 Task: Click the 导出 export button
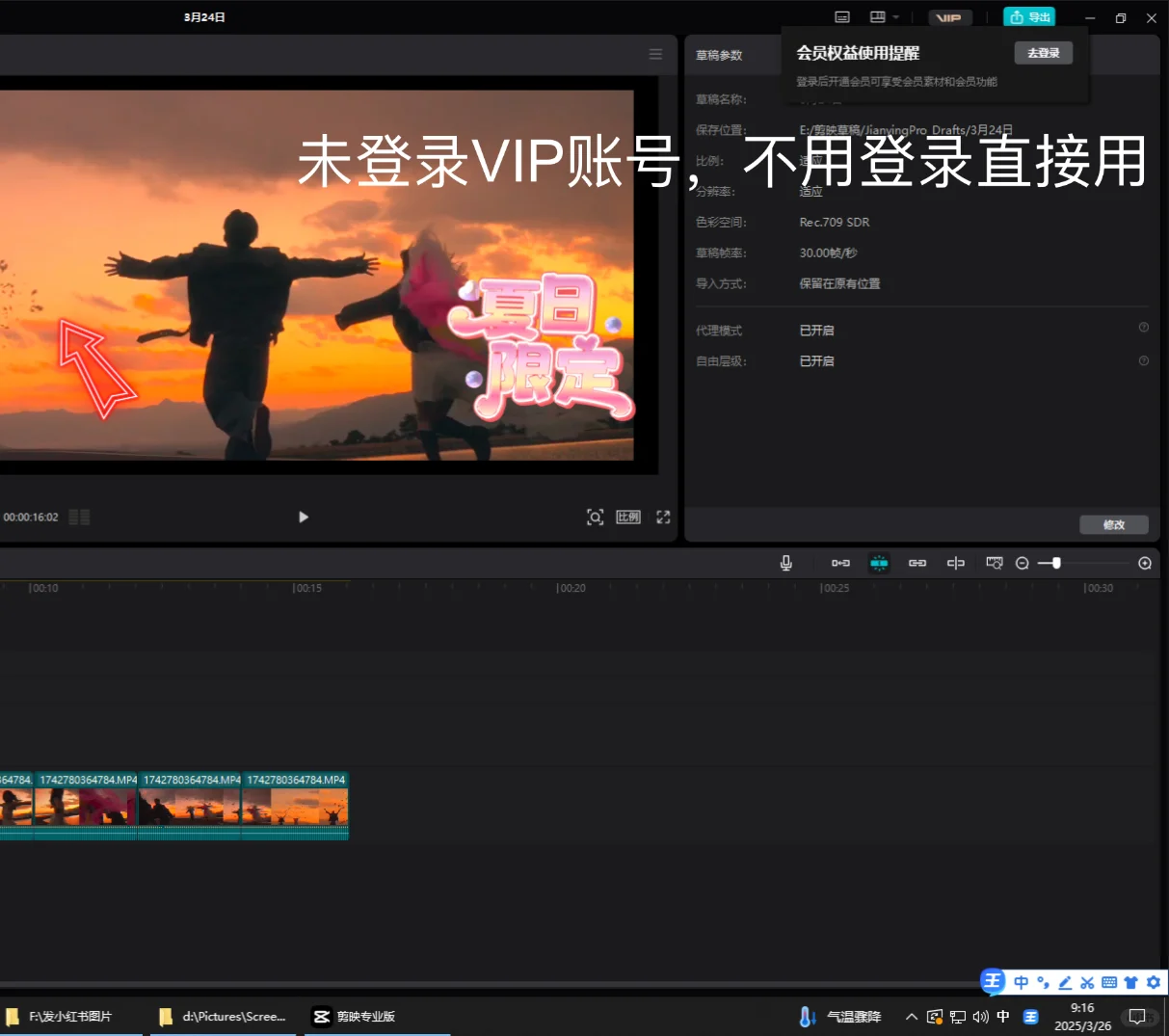tap(1029, 16)
